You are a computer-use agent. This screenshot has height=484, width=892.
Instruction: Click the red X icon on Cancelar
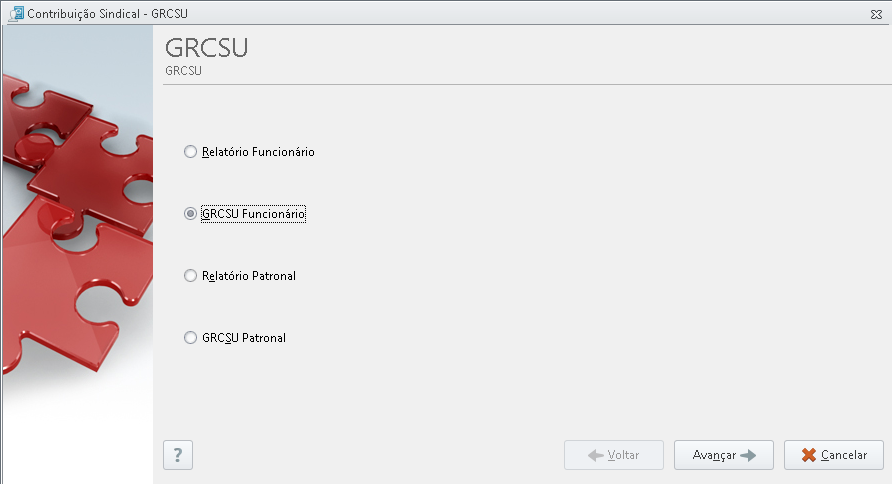coord(808,455)
